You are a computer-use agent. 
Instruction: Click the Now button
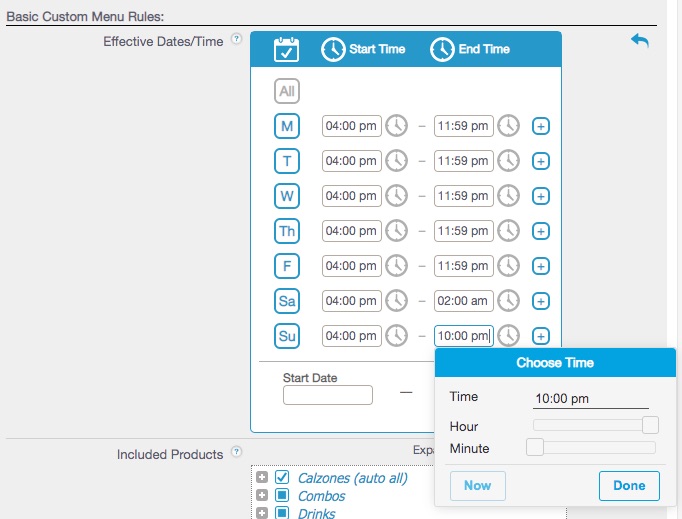[x=478, y=486]
